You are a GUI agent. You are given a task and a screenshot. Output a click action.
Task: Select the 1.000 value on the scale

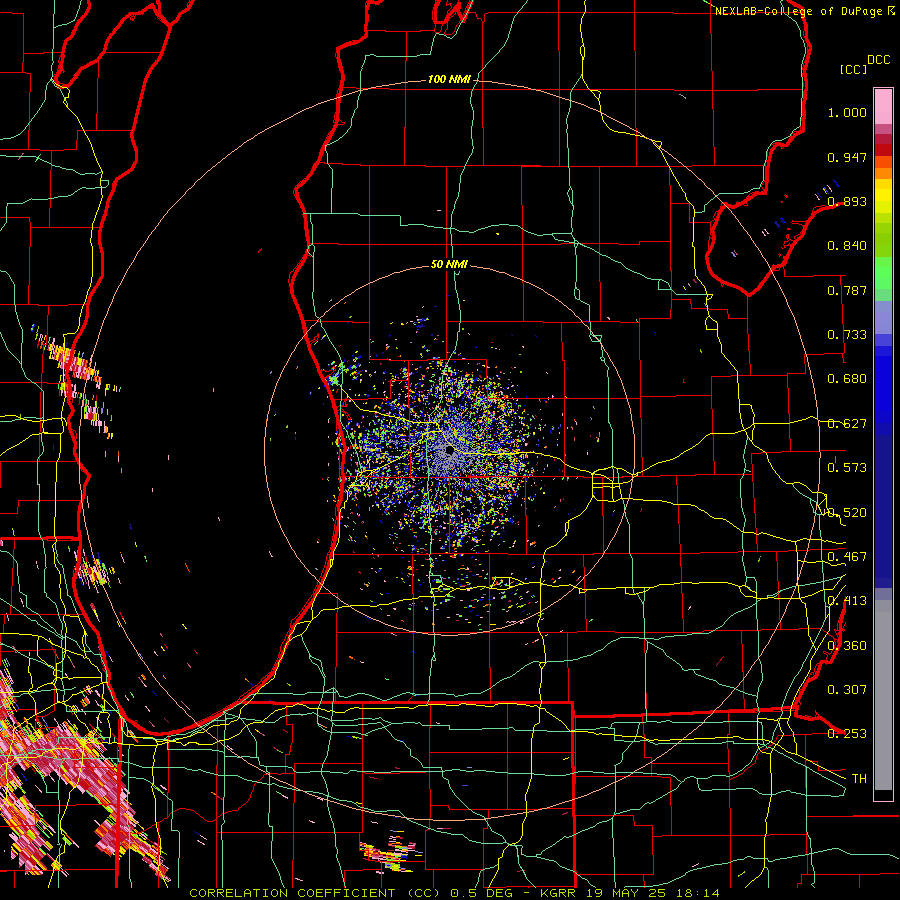point(847,112)
